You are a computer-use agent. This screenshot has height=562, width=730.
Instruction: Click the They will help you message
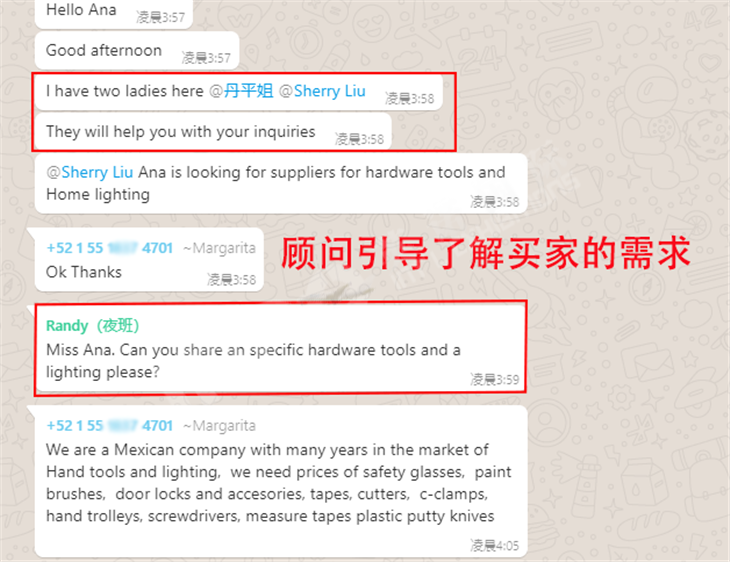pyautogui.click(x=213, y=132)
